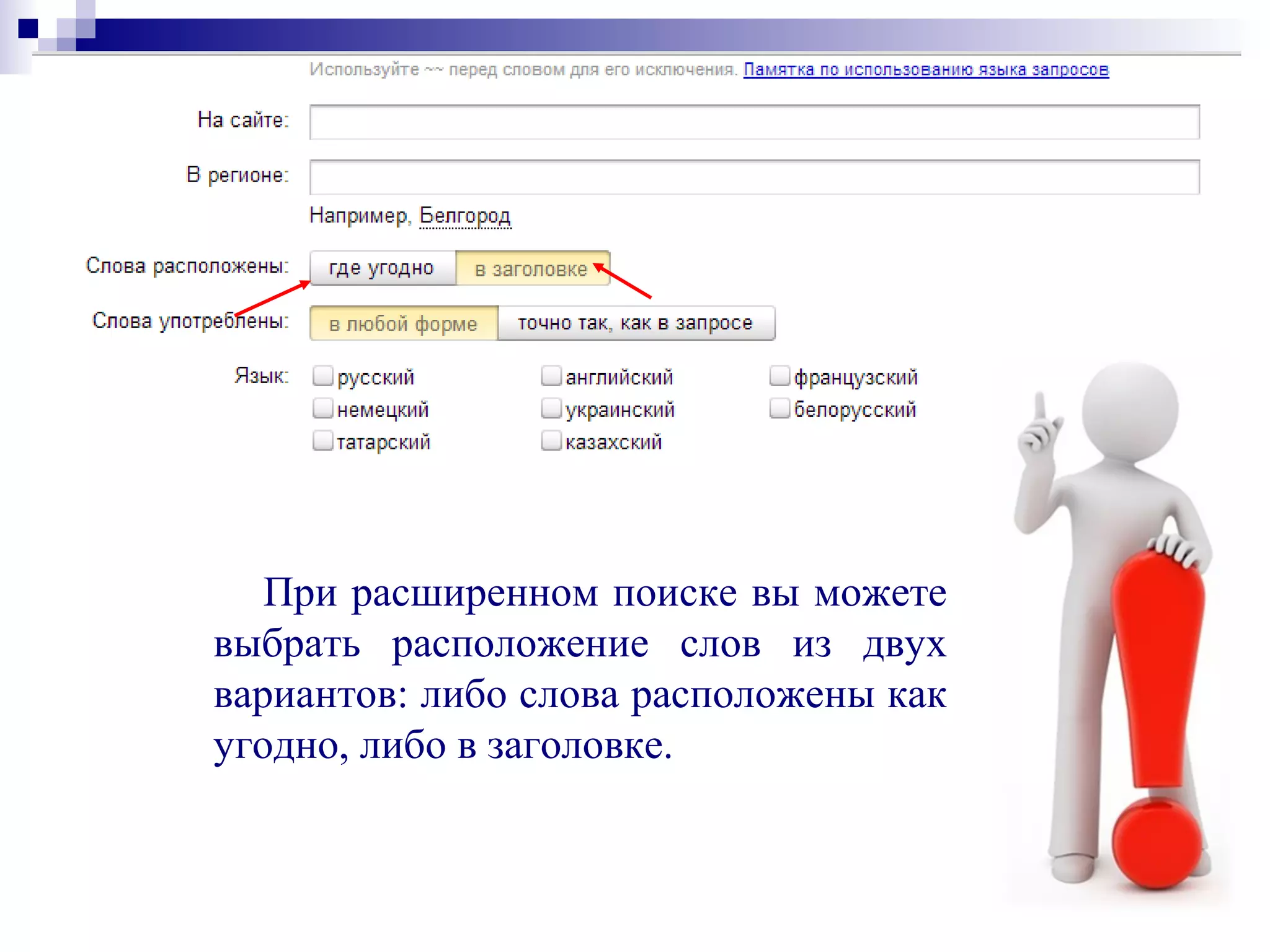The height and width of the screenshot is (952, 1270).
Task: Click the 'Слова расположены:' label
Action: tap(187, 265)
